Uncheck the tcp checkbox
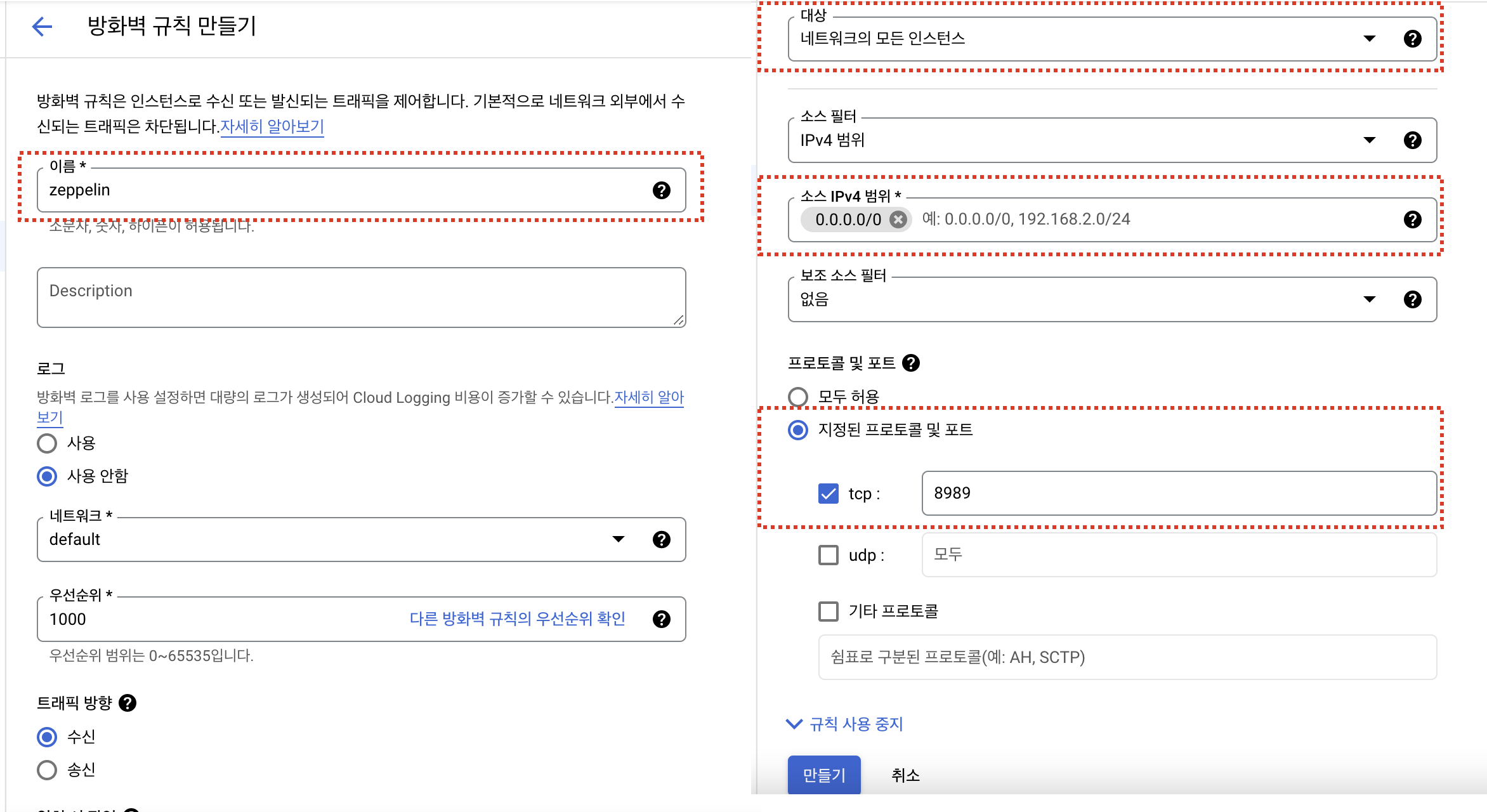 pyautogui.click(x=829, y=494)
